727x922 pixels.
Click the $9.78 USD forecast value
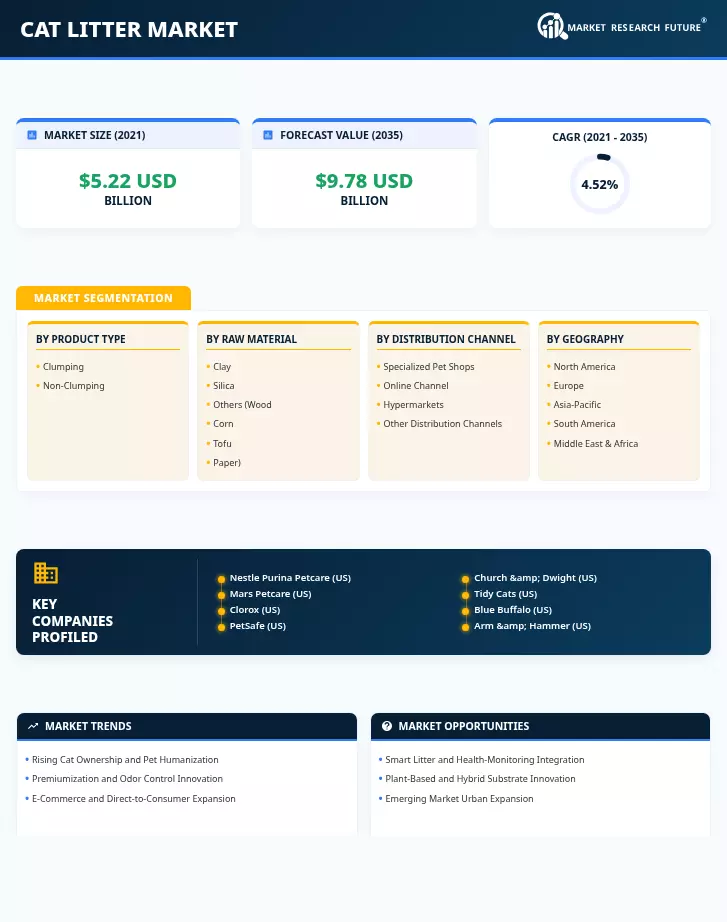[364, 181]
